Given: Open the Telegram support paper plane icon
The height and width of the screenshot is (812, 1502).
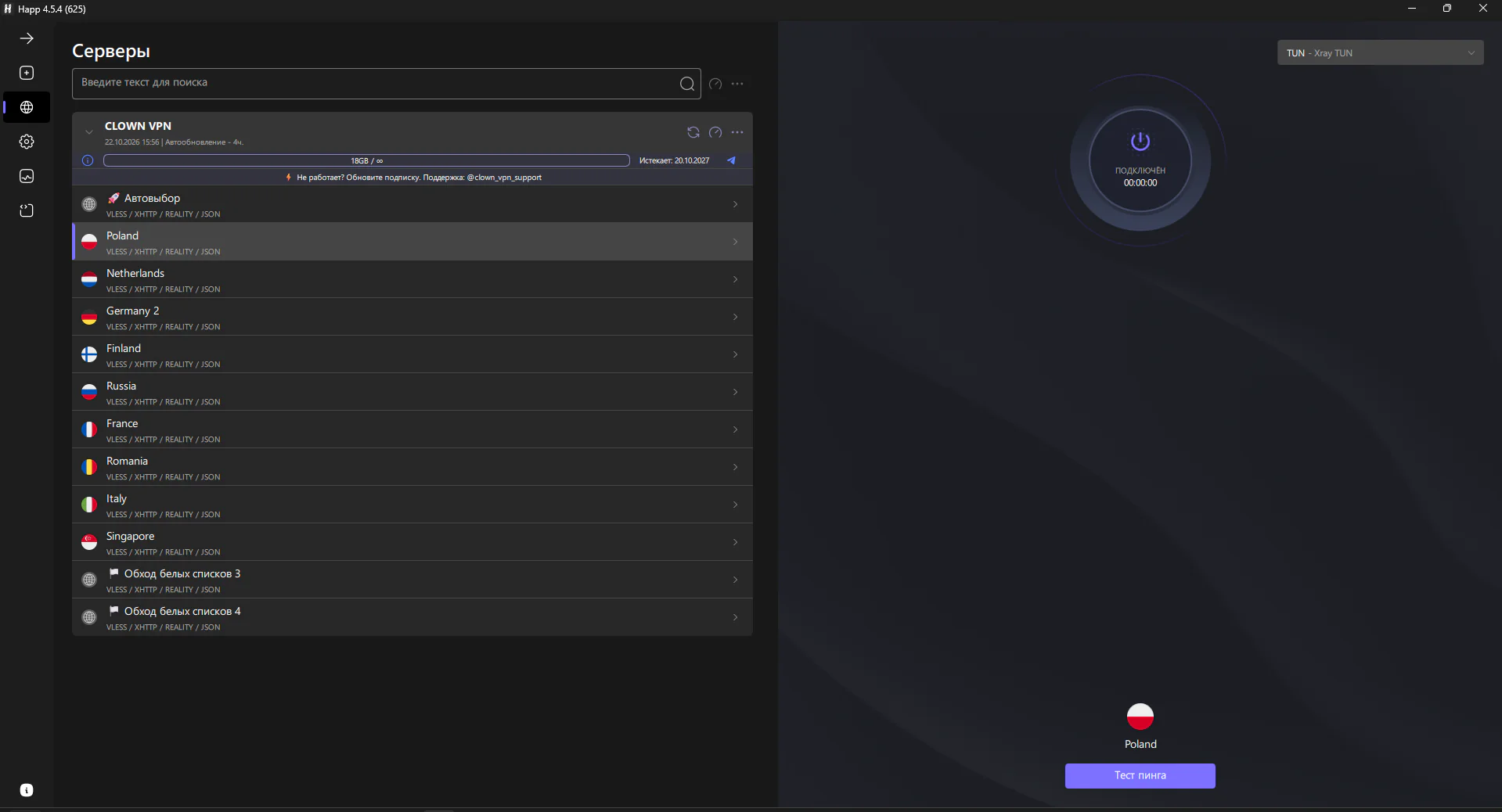Looking at the screenshot, I should (731, 160).
